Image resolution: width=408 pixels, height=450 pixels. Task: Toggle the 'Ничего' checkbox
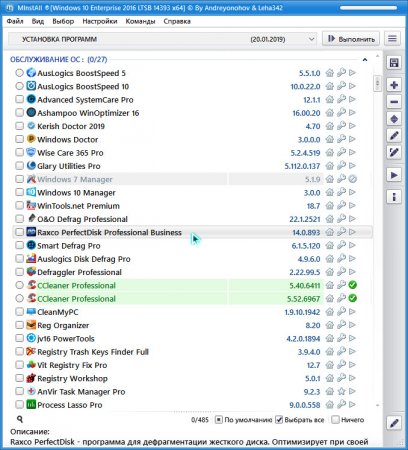pos(335,420)
